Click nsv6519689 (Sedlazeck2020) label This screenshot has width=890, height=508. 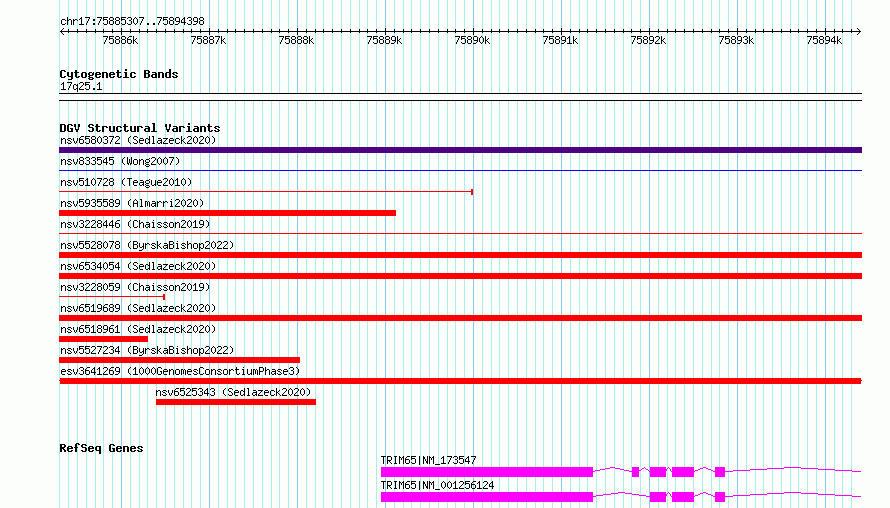138,308
